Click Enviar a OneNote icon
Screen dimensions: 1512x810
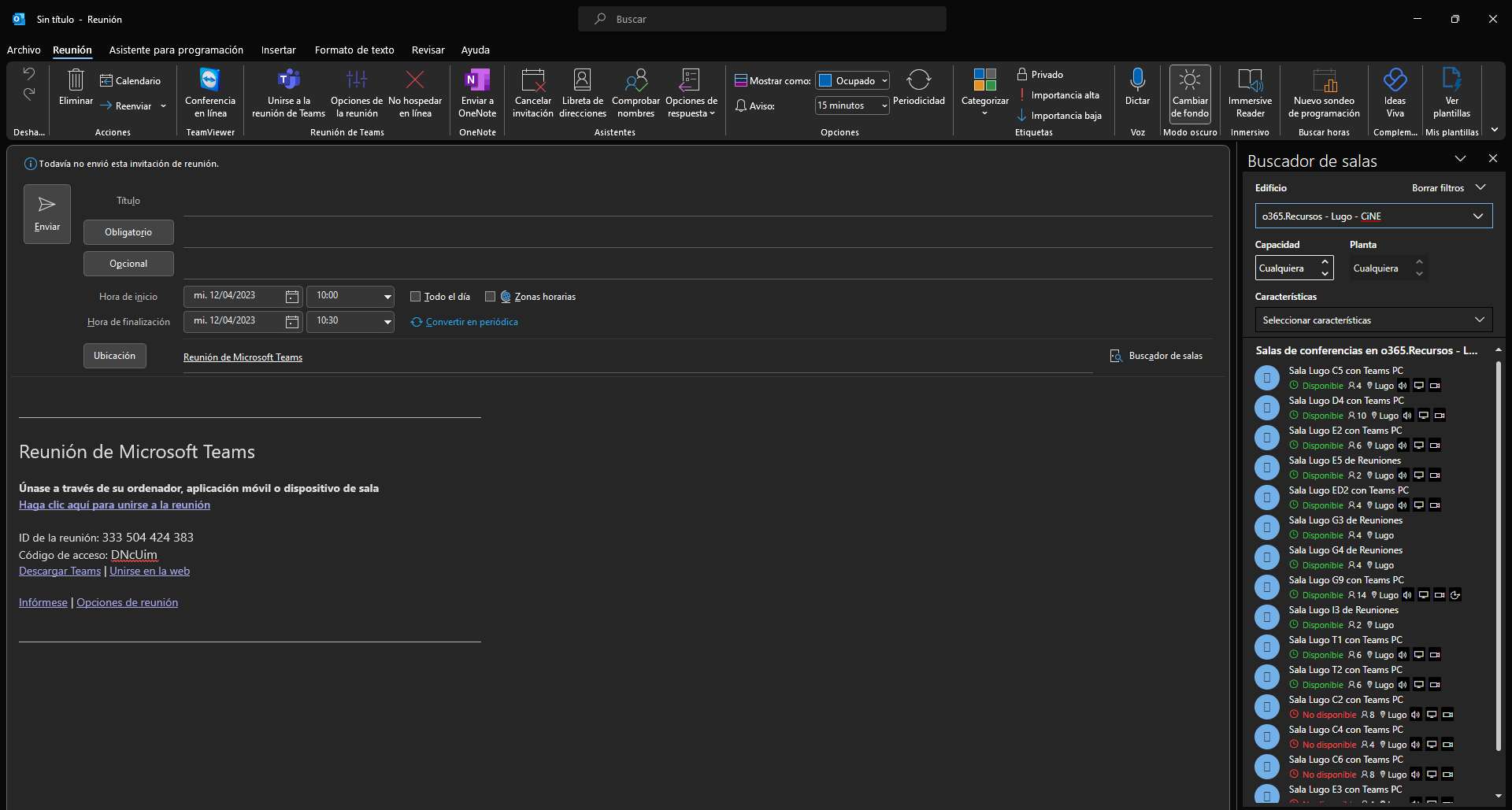tap(477, 80)
